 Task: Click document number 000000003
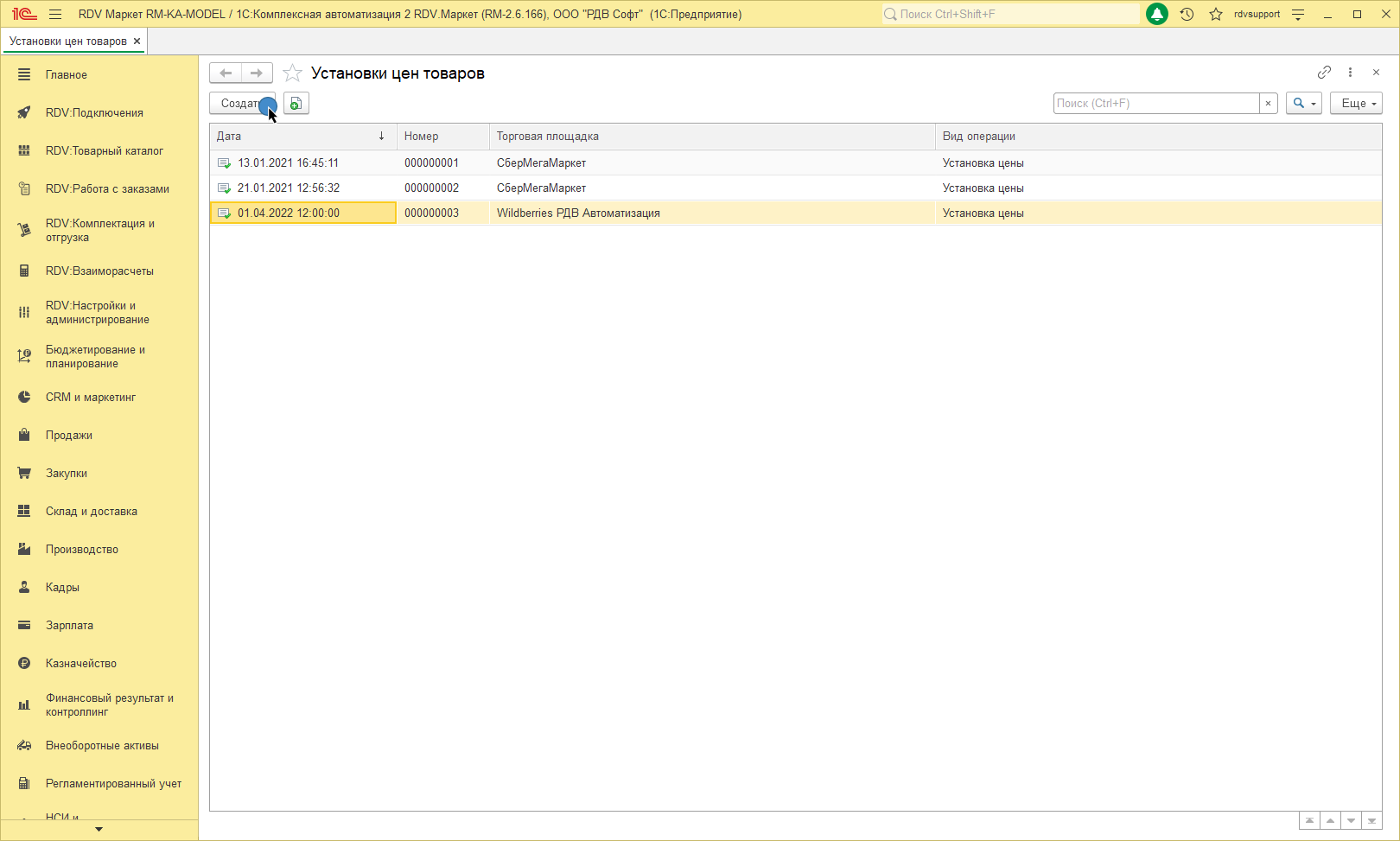431,213
